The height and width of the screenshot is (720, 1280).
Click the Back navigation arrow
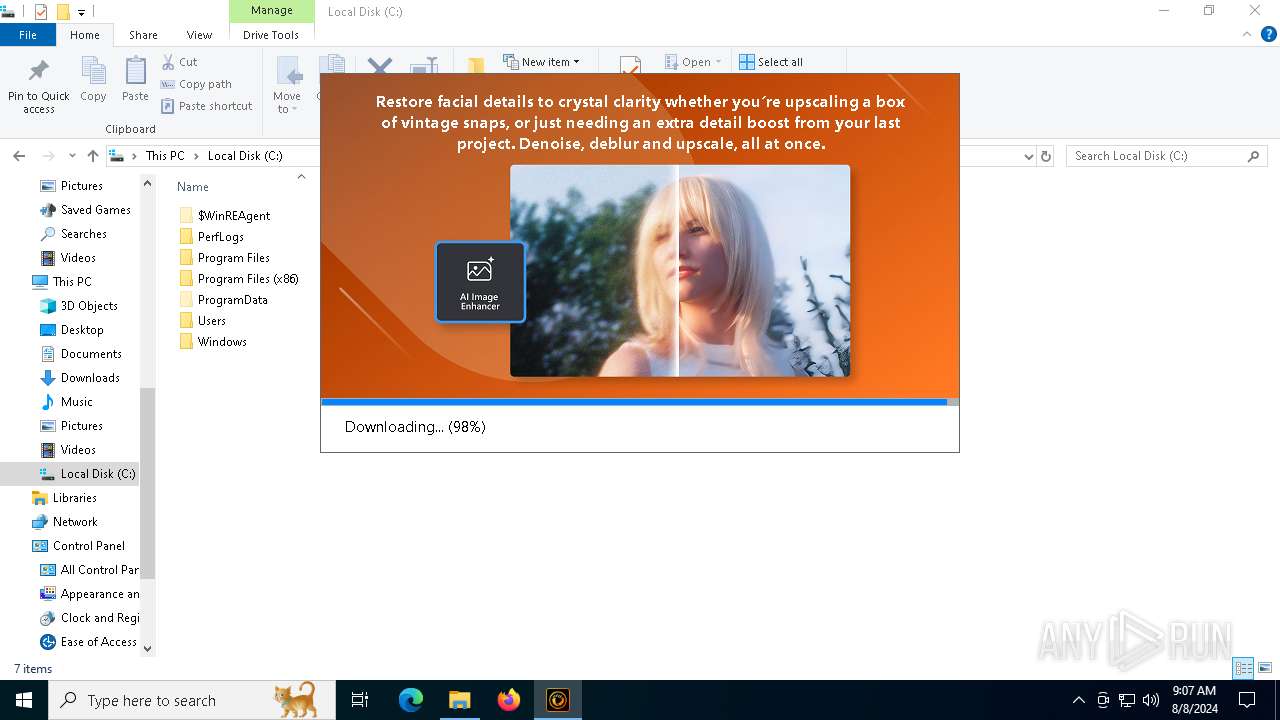[x=19, y=156]
